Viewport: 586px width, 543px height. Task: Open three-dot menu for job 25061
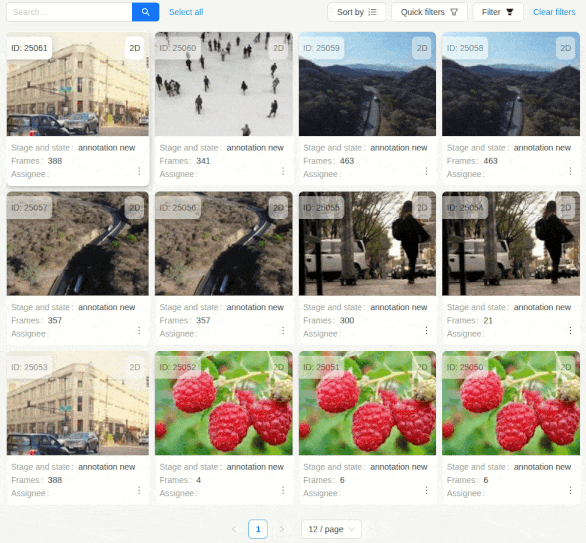139,171
